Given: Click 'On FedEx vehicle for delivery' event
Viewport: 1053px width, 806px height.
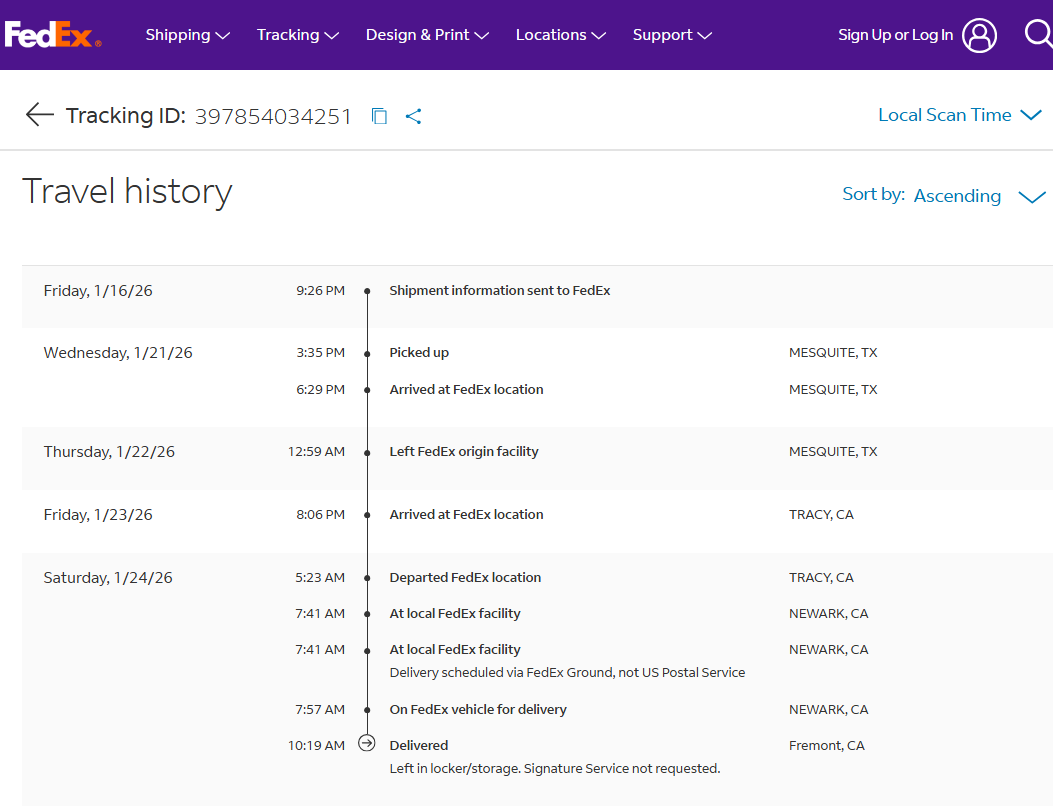Looking at the screenshot, I should 477,709.
